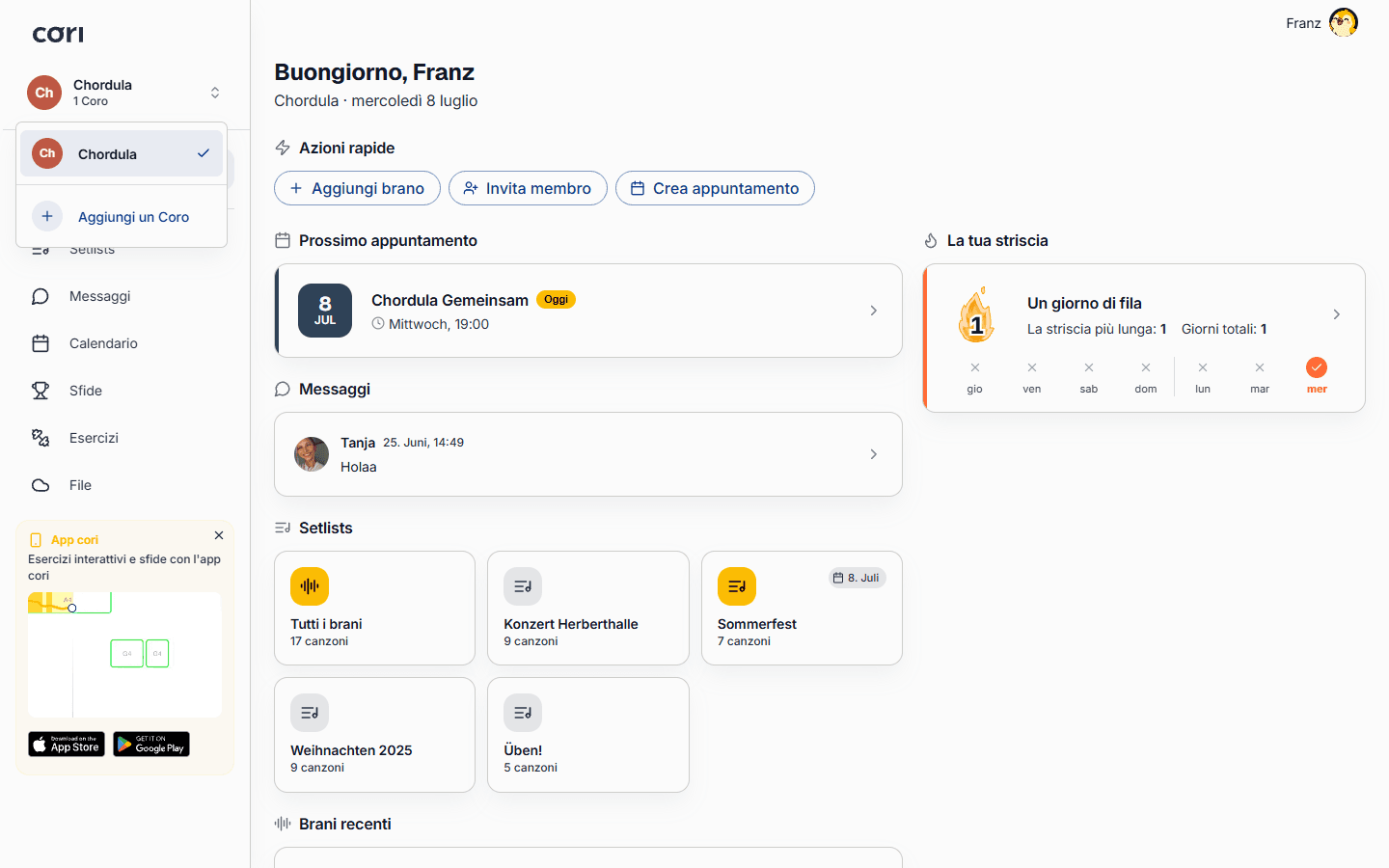1389x868 pixels.
Task: Open Tanja's message chevron
Action: coord(873,454)
